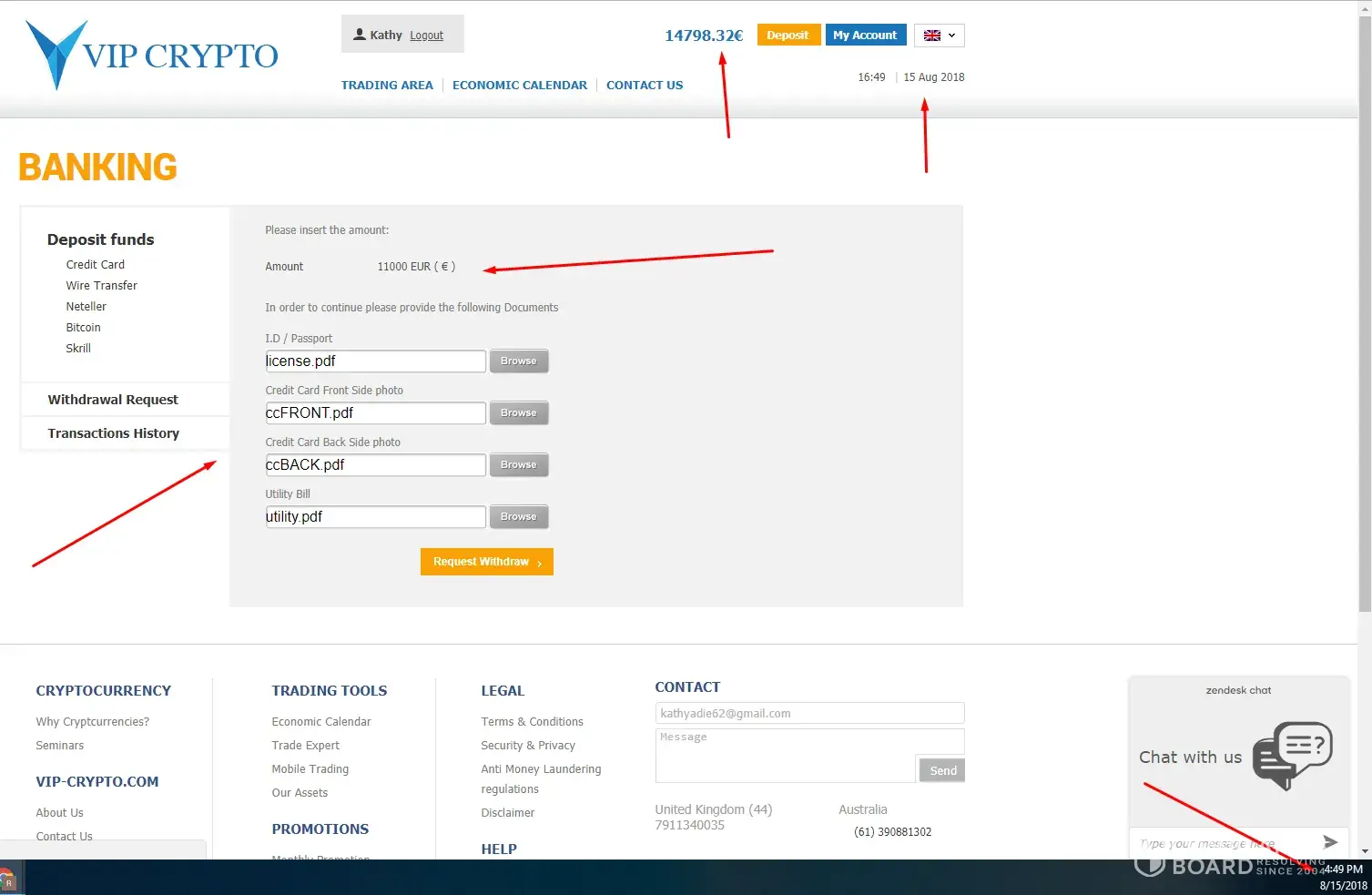1372x895 pixels.
Task: Open Anti Money Laundering regulations link
Action: click(542, 779)
